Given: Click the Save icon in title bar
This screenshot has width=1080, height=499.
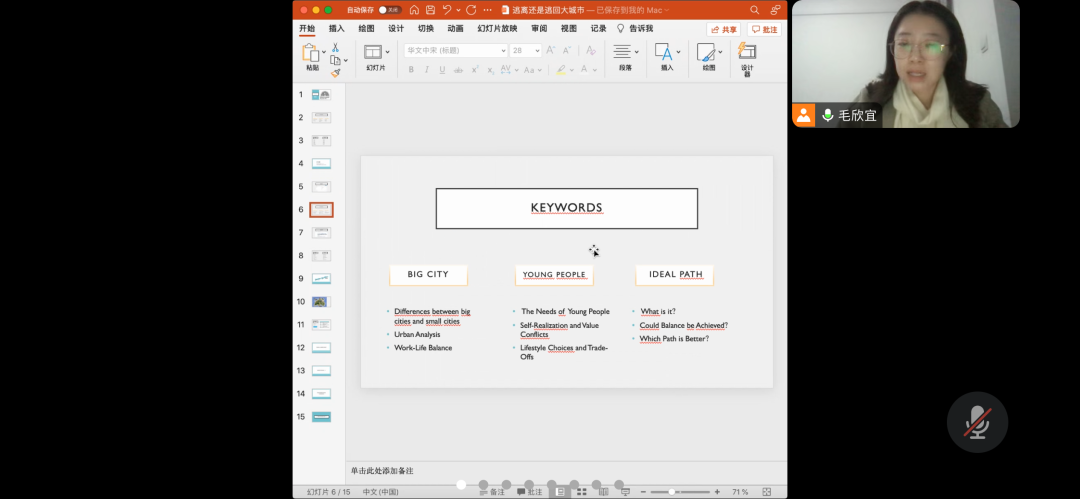Looking at the screenshot, I should (x=429, y=10).
